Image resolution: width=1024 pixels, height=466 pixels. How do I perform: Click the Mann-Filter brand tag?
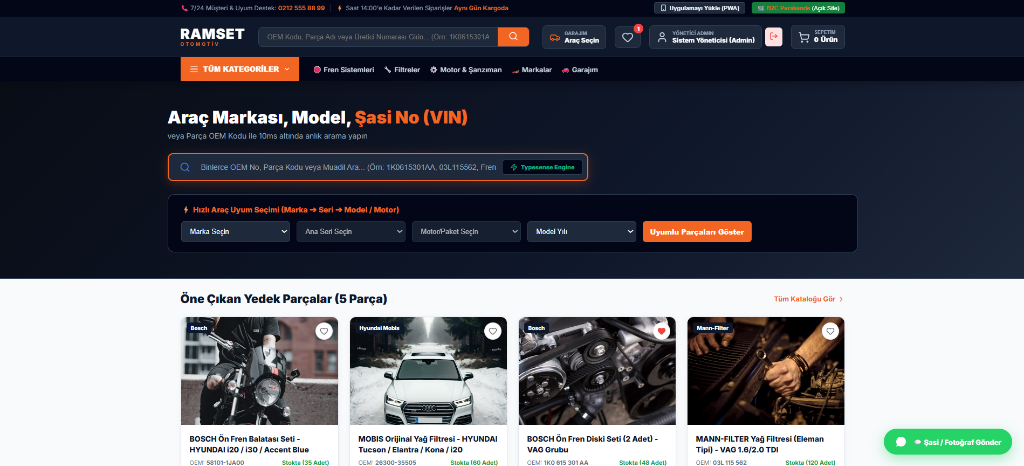click(714, 328)
